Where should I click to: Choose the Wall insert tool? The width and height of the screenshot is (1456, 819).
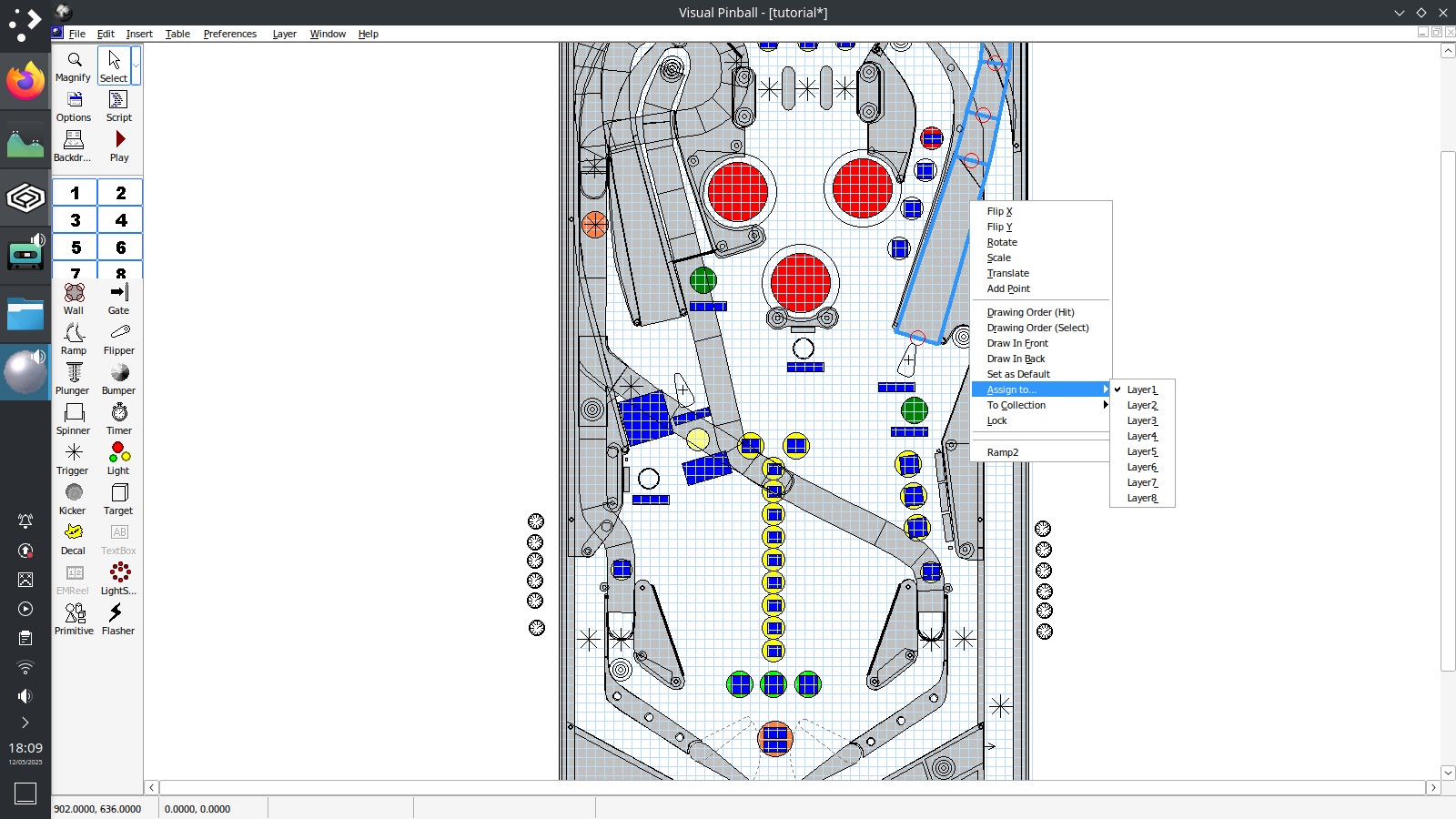(74, 298)
